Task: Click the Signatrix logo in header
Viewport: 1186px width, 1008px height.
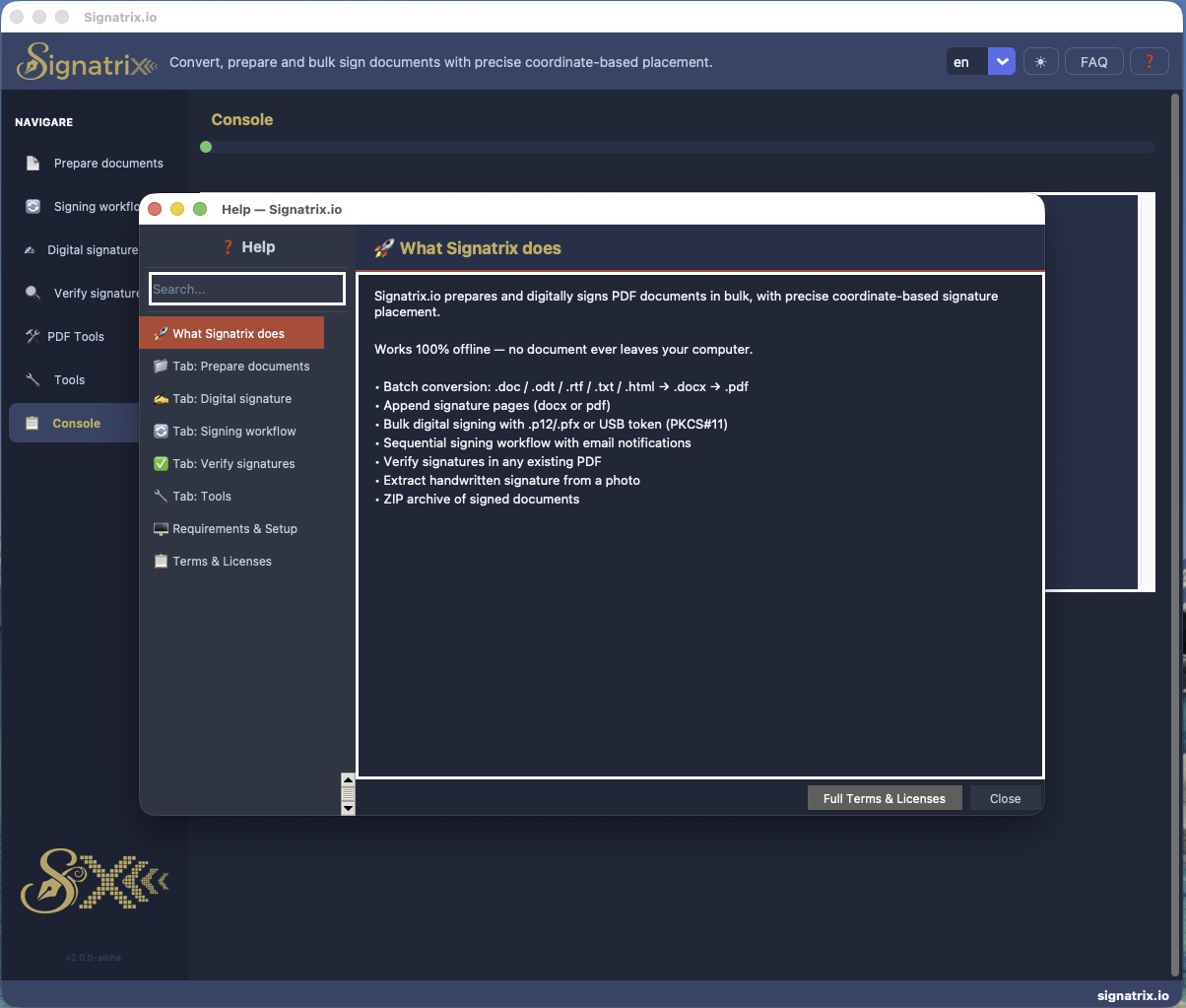Action: tap(87, 62)
